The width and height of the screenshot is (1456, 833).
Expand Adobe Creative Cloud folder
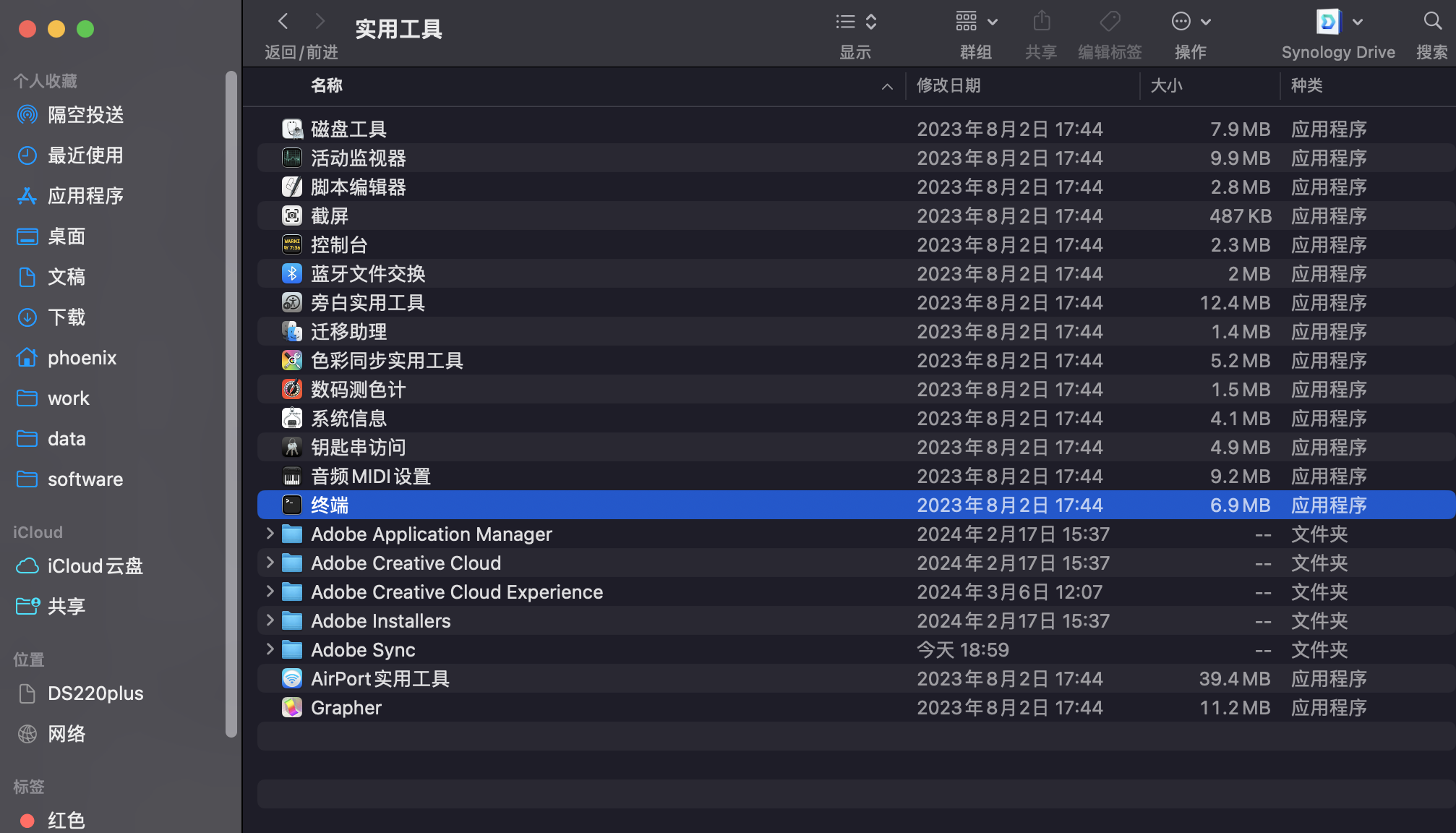click(x=270, y=563)
